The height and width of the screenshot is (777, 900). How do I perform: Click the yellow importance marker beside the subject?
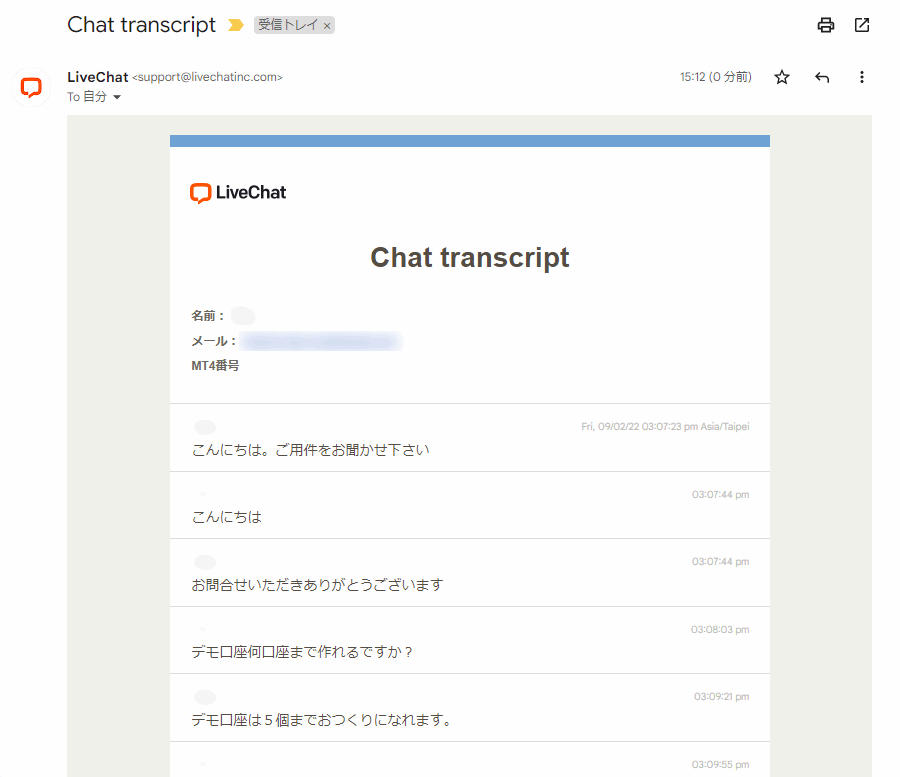pos(234,25)
